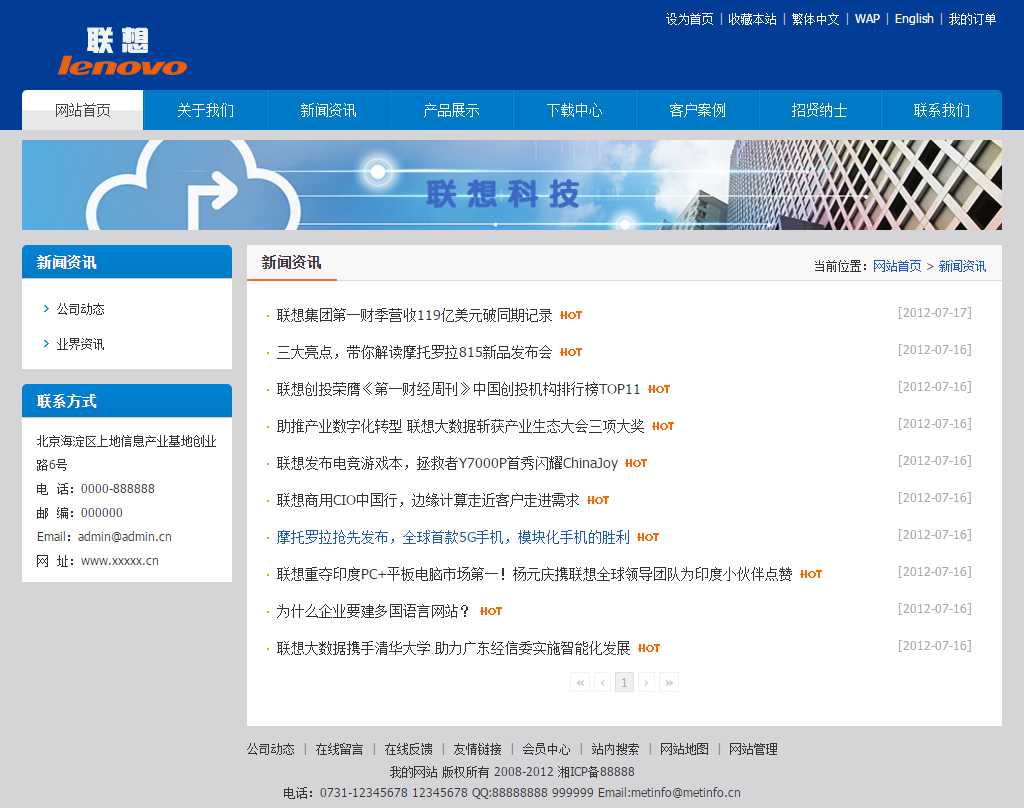This screenshot has height=808, width=1024.
Task: Select 业界资讯 in sidebar
Action: [80, 344]
